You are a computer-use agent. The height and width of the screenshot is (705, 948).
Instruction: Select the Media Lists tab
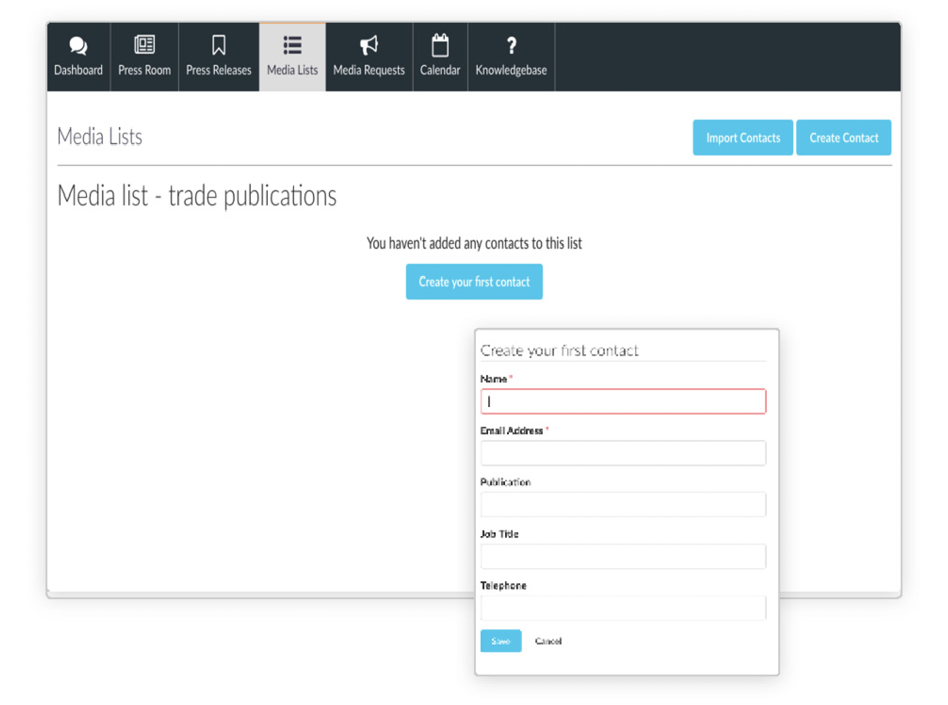coord(293,57)
